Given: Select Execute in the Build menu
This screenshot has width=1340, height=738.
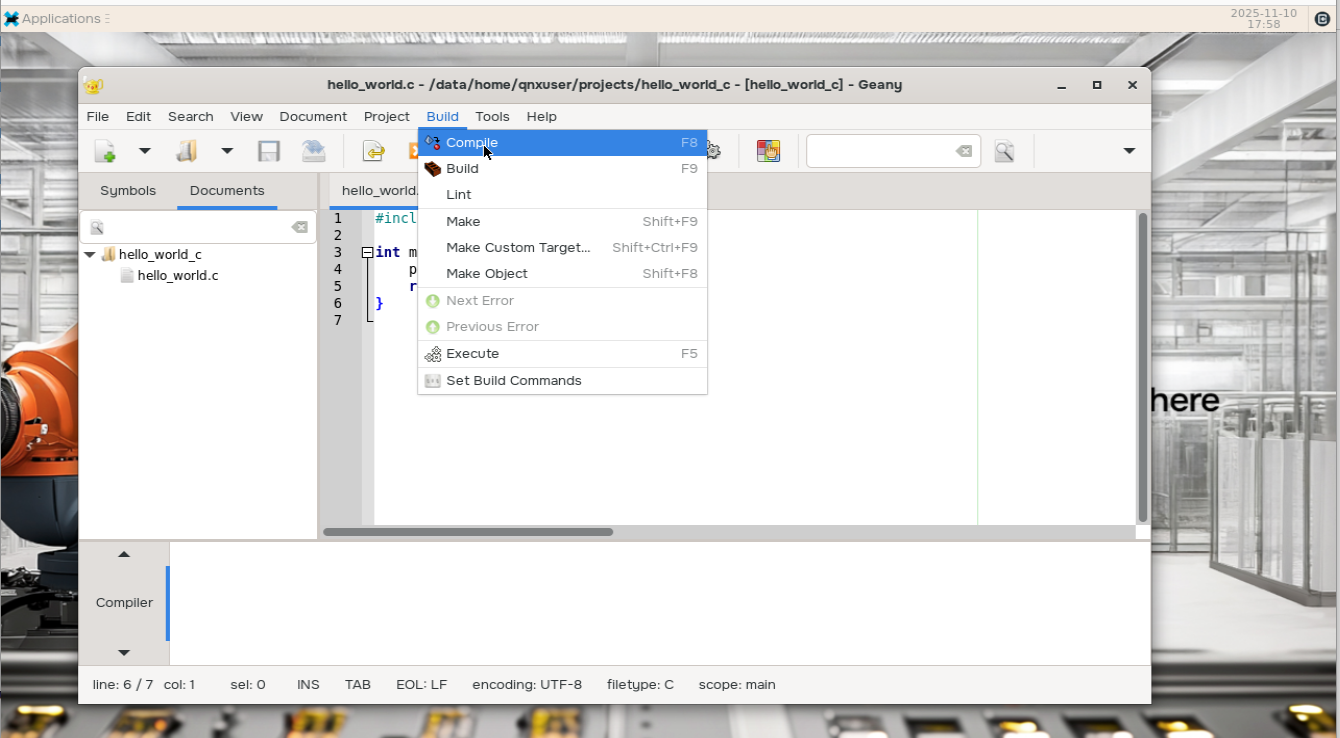Looking at the screenshot, I should (x=472, y=354).
